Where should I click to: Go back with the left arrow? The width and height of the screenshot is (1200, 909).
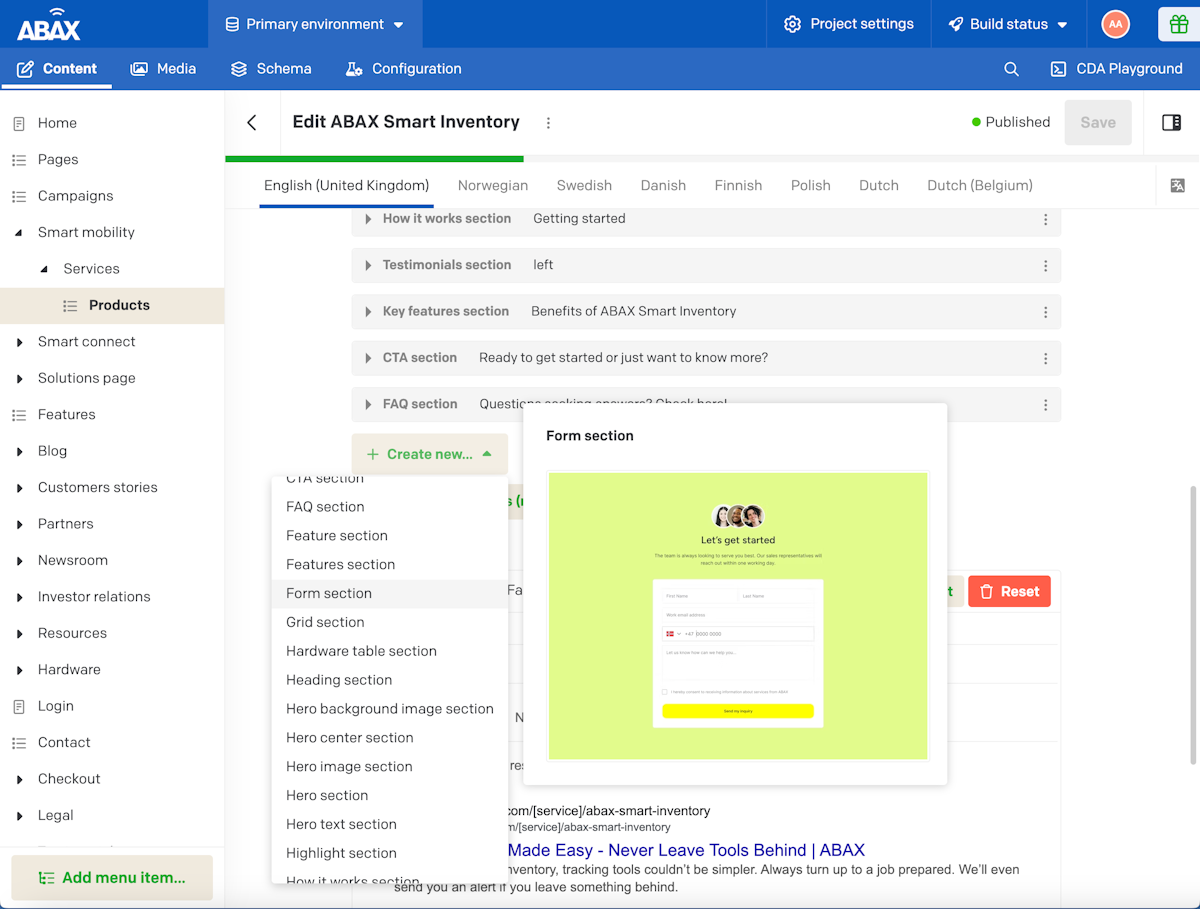tap(252, 122)
